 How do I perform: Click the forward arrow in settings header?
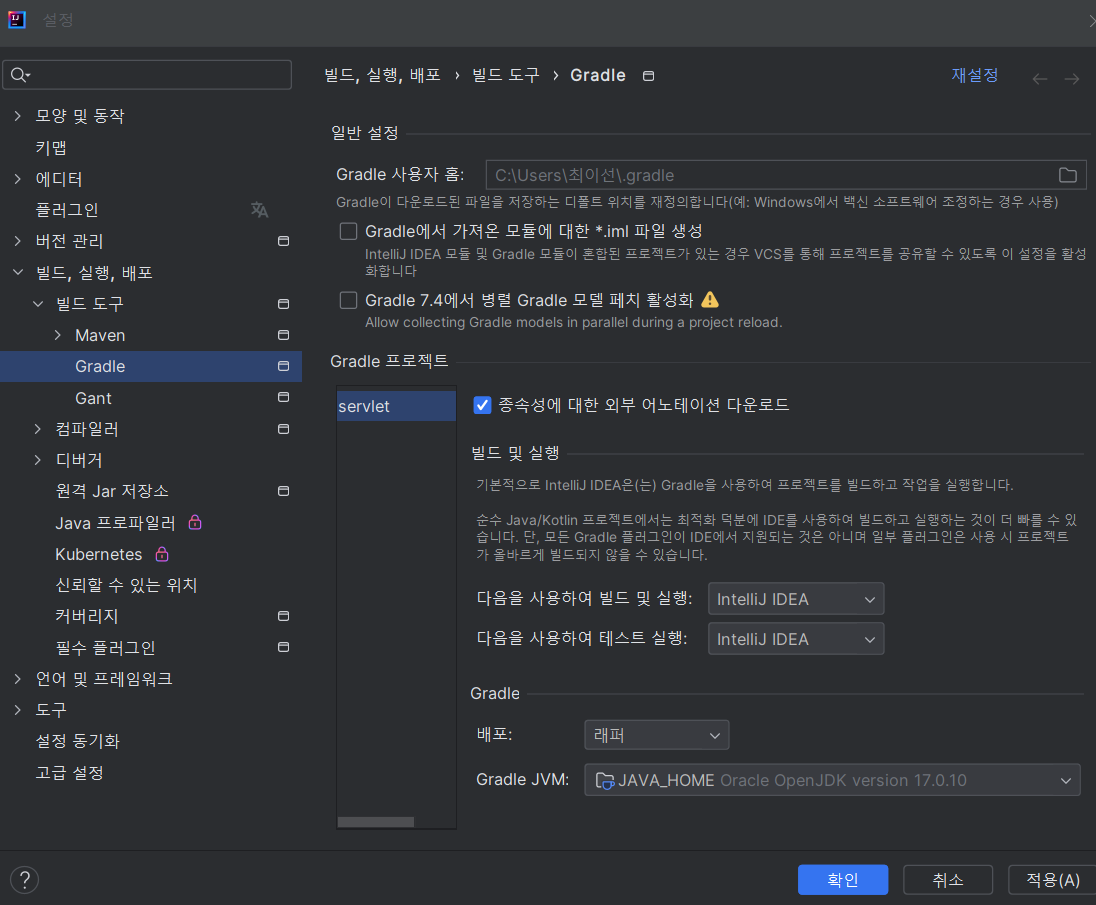click(x=1072, y=79)
